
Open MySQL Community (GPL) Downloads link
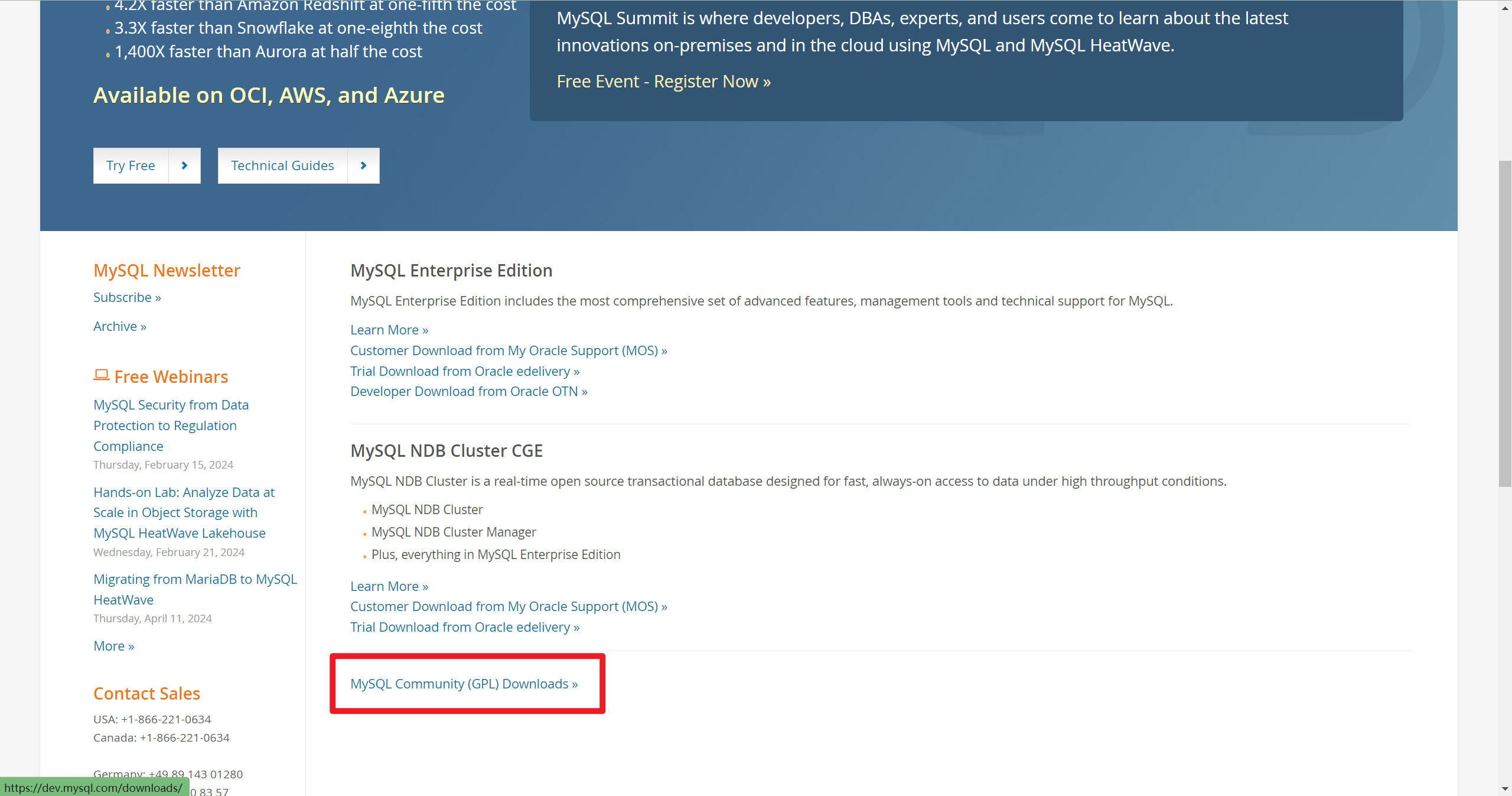pyautogui.click(x=464, y=684)
